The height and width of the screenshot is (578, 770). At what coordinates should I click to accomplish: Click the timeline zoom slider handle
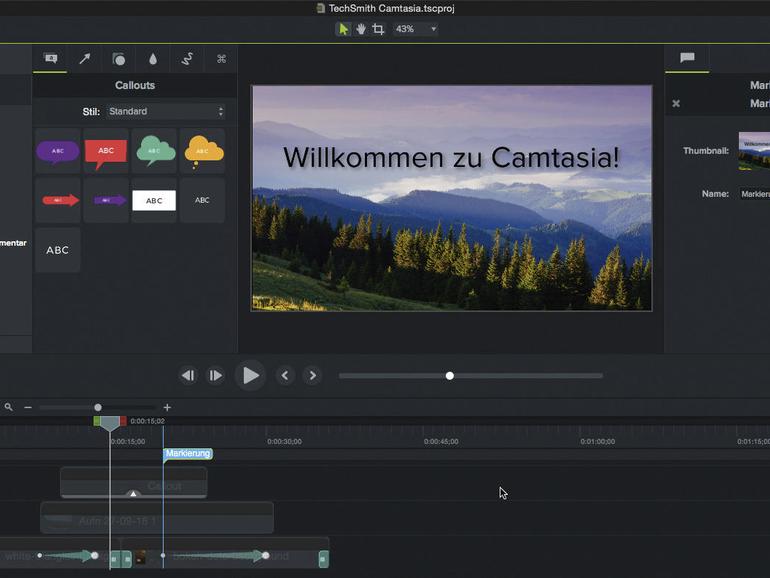[98, 408]
